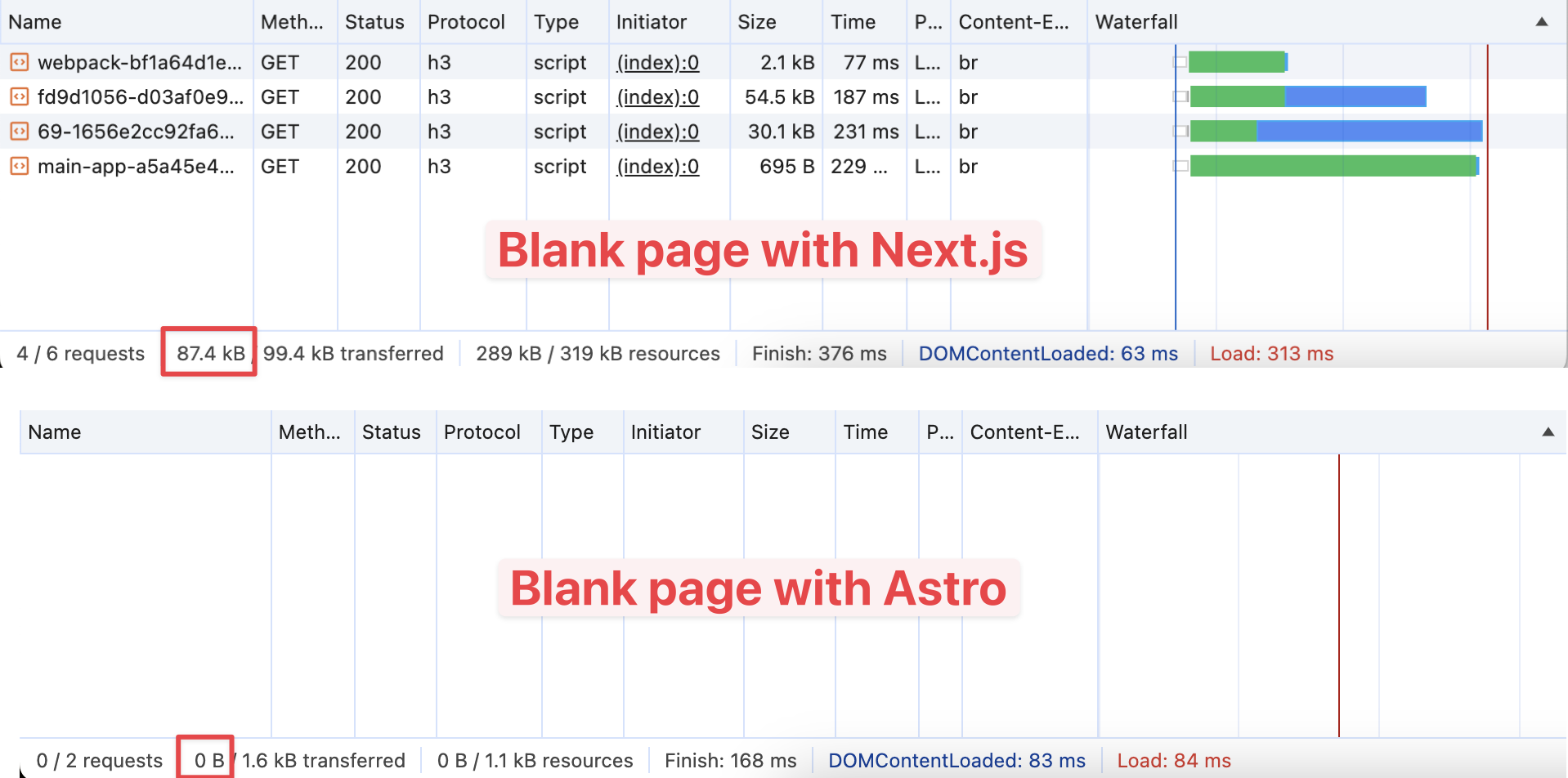This screenshot has width=1568, height=778.
Task: Sort by Content-Encoding column in Next.js panel
Action: coord(1019,22)
